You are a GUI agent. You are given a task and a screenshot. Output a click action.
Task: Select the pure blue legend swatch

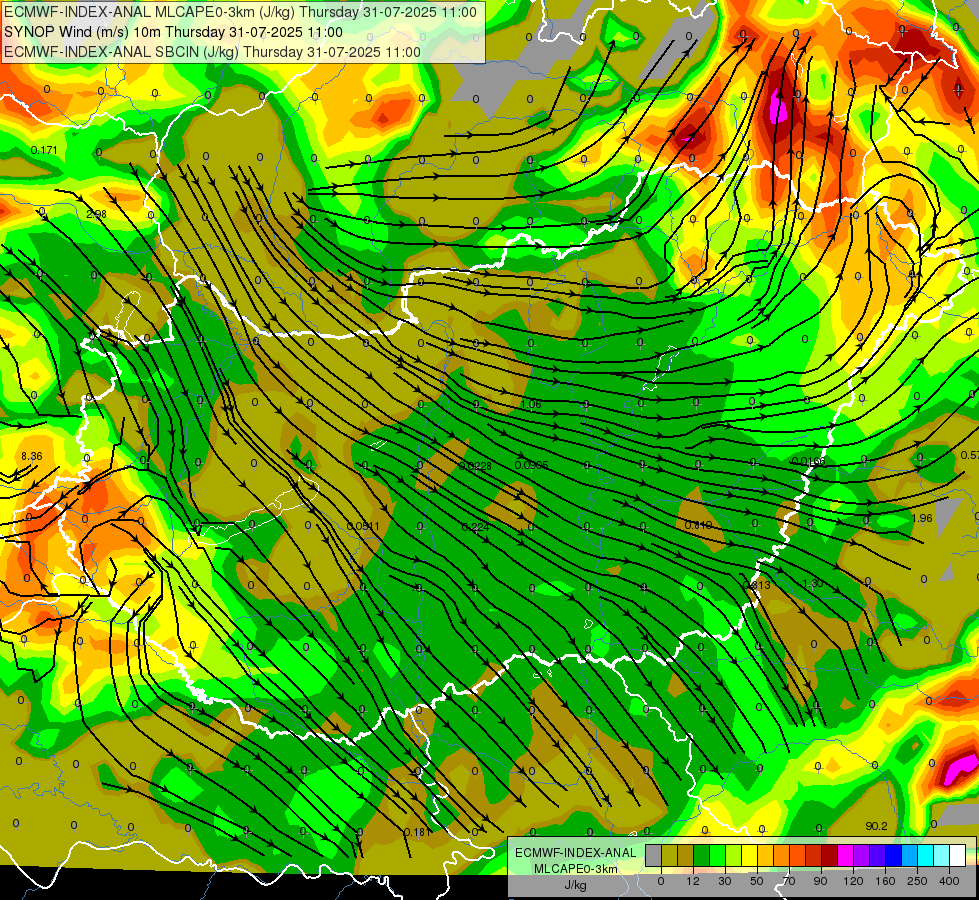tap(894, 855)
